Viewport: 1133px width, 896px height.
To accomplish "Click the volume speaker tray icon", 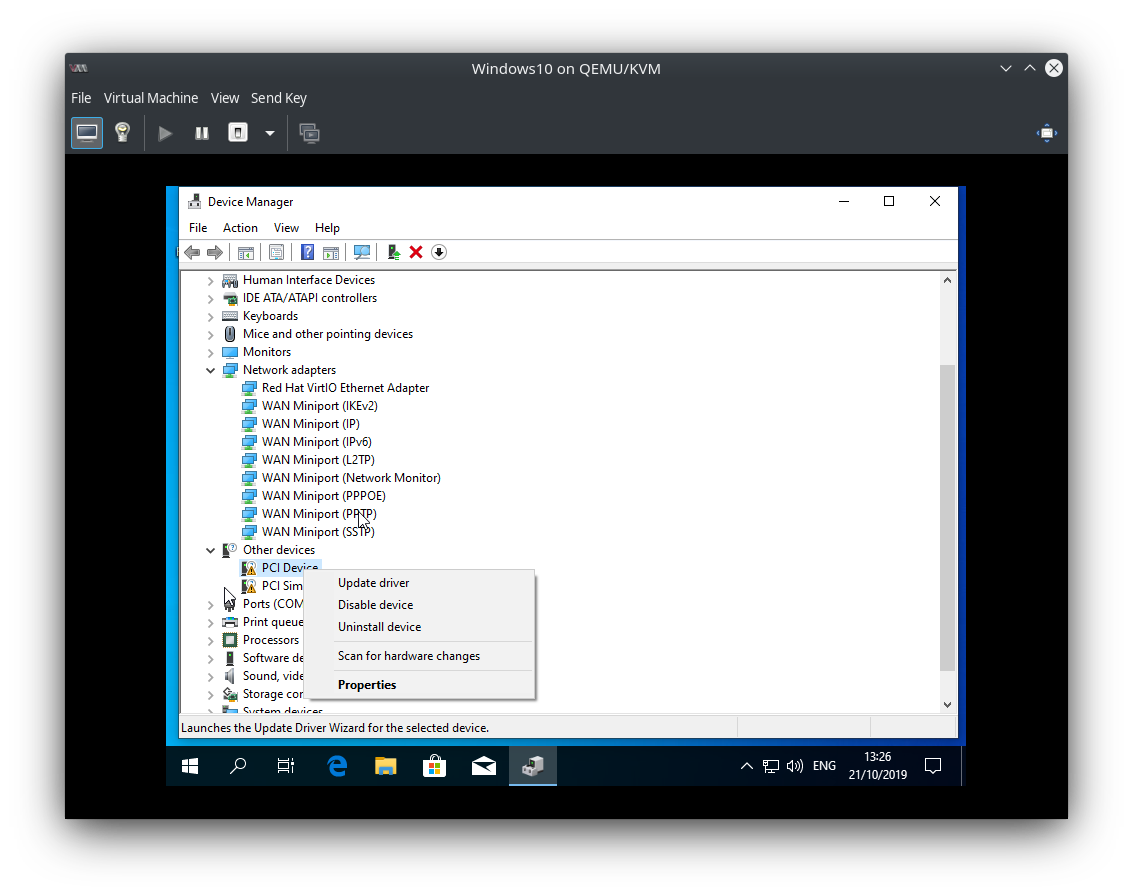I will (795, 766).
